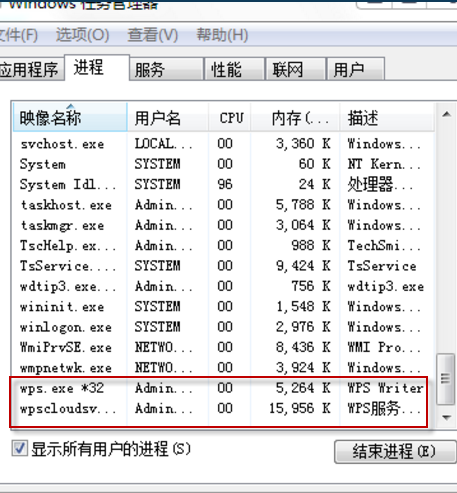This screenshot has height=493, width=457.
Task: Click the 结束进程 button
Action: pos(395,452)
